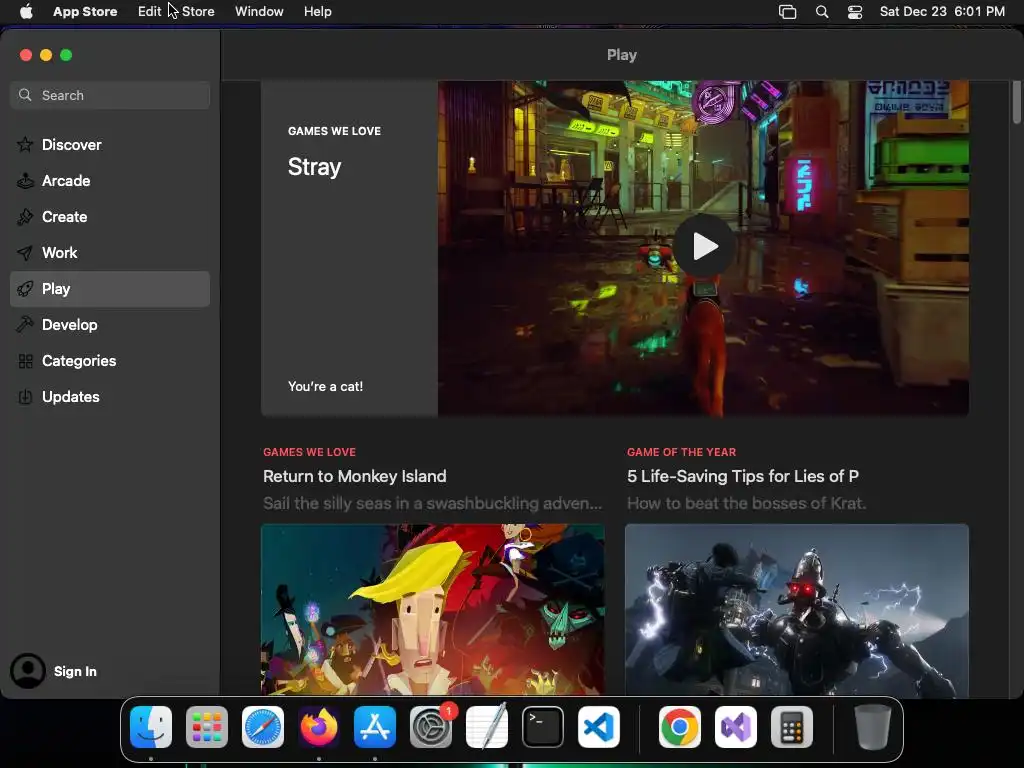Open the App Store menu
Viewport: 1024px width, 768px height.
pos(85,11)
